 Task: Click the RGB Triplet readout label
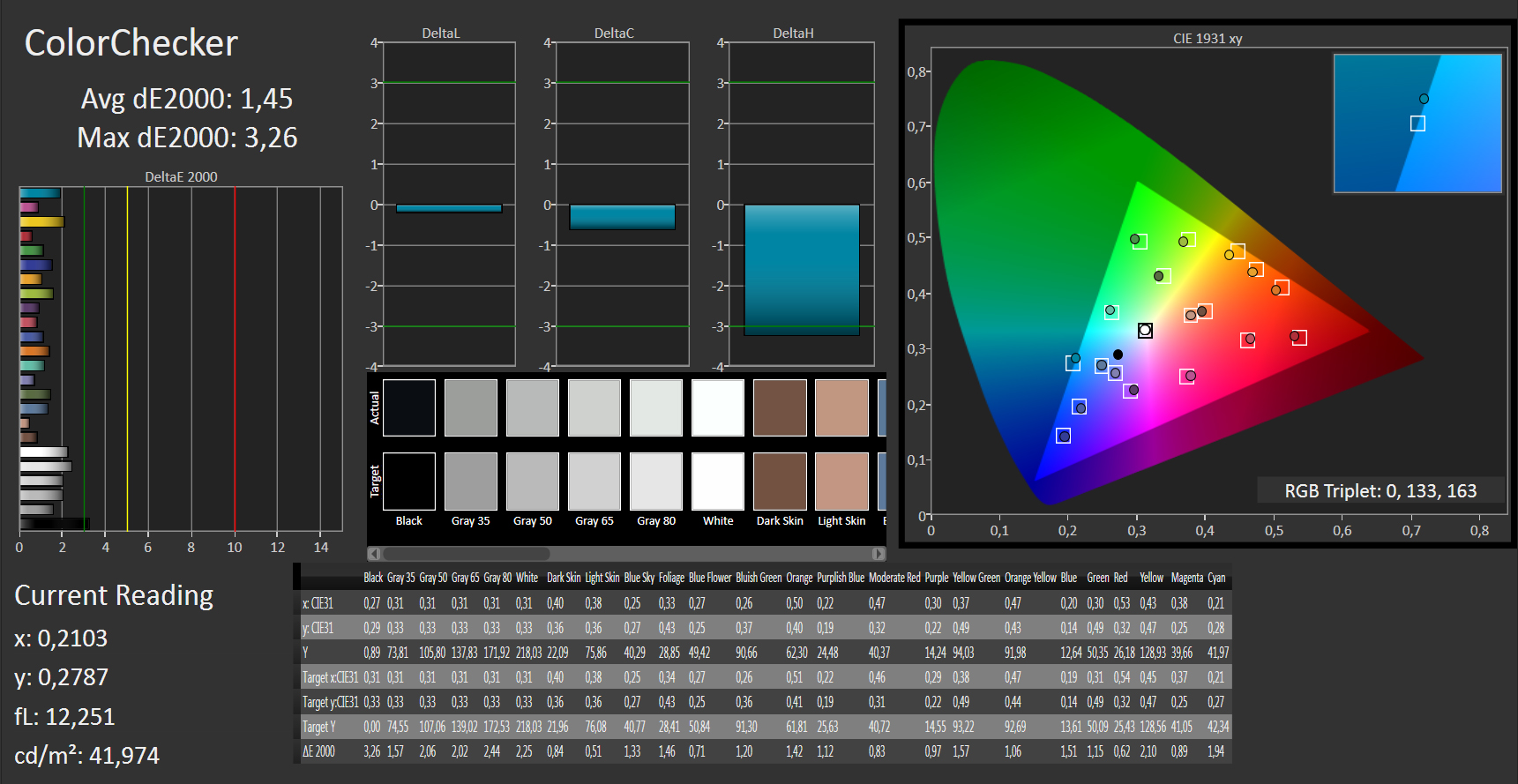pos(1380,491)
